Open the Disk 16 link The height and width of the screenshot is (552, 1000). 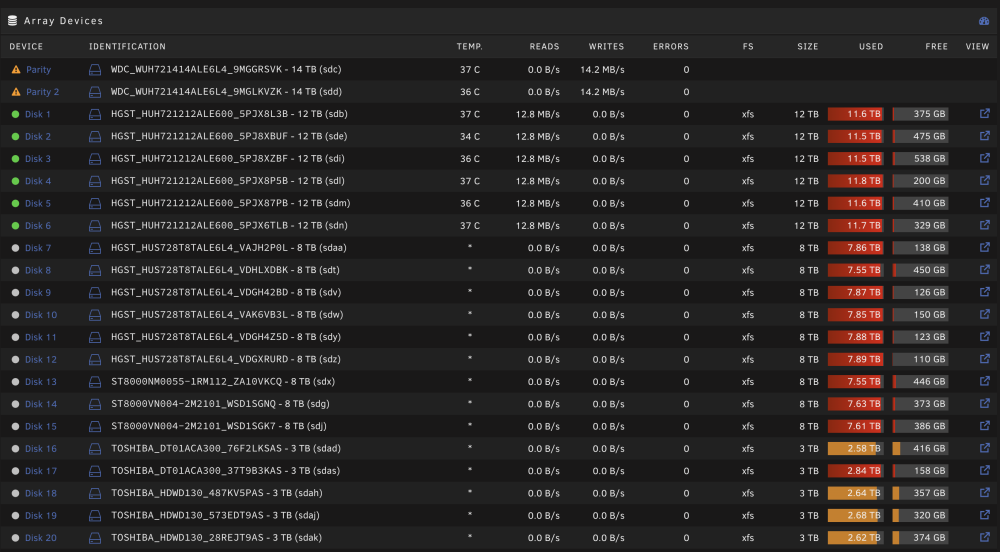pos(41,449)
